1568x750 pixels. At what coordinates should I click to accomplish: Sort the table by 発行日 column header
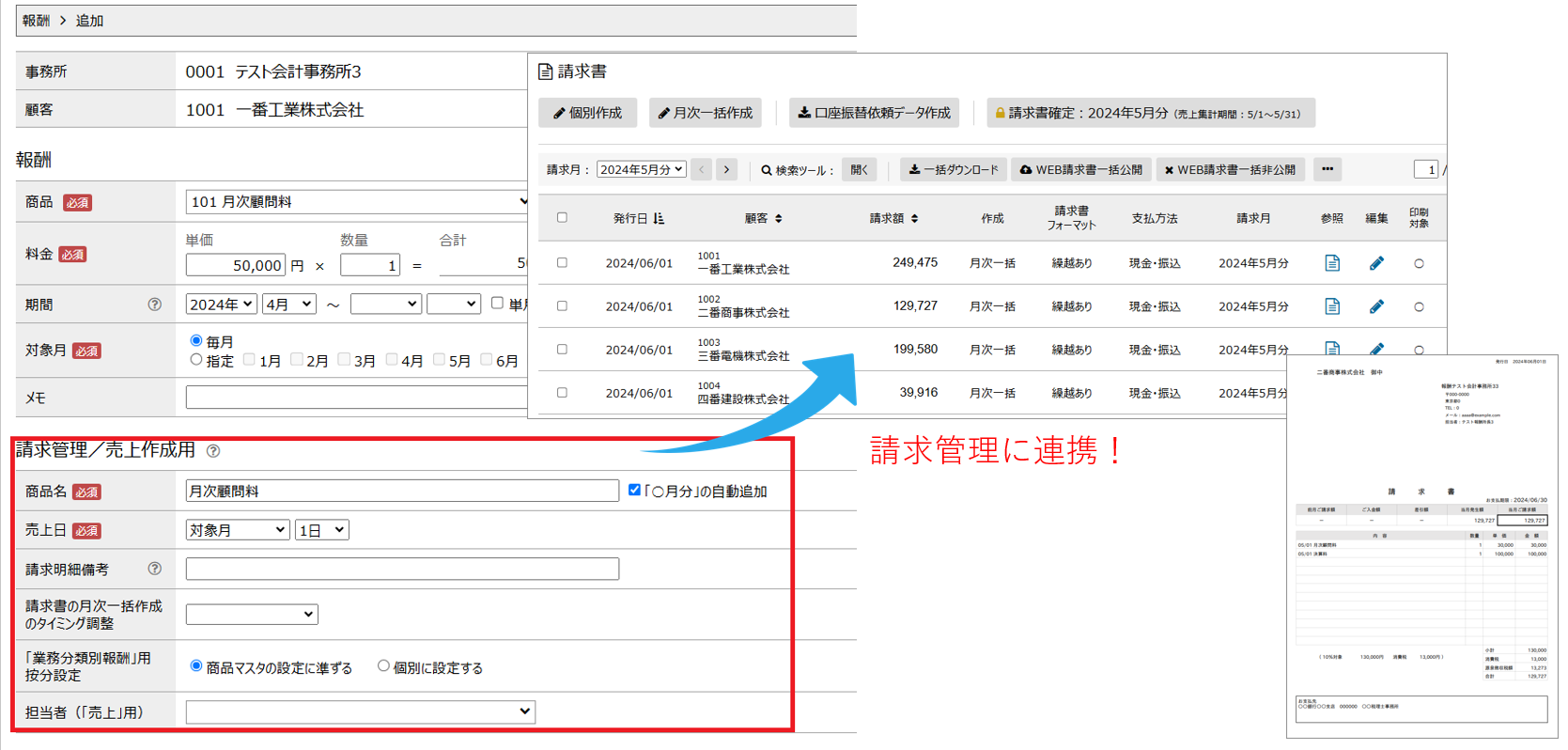point(639,219)
